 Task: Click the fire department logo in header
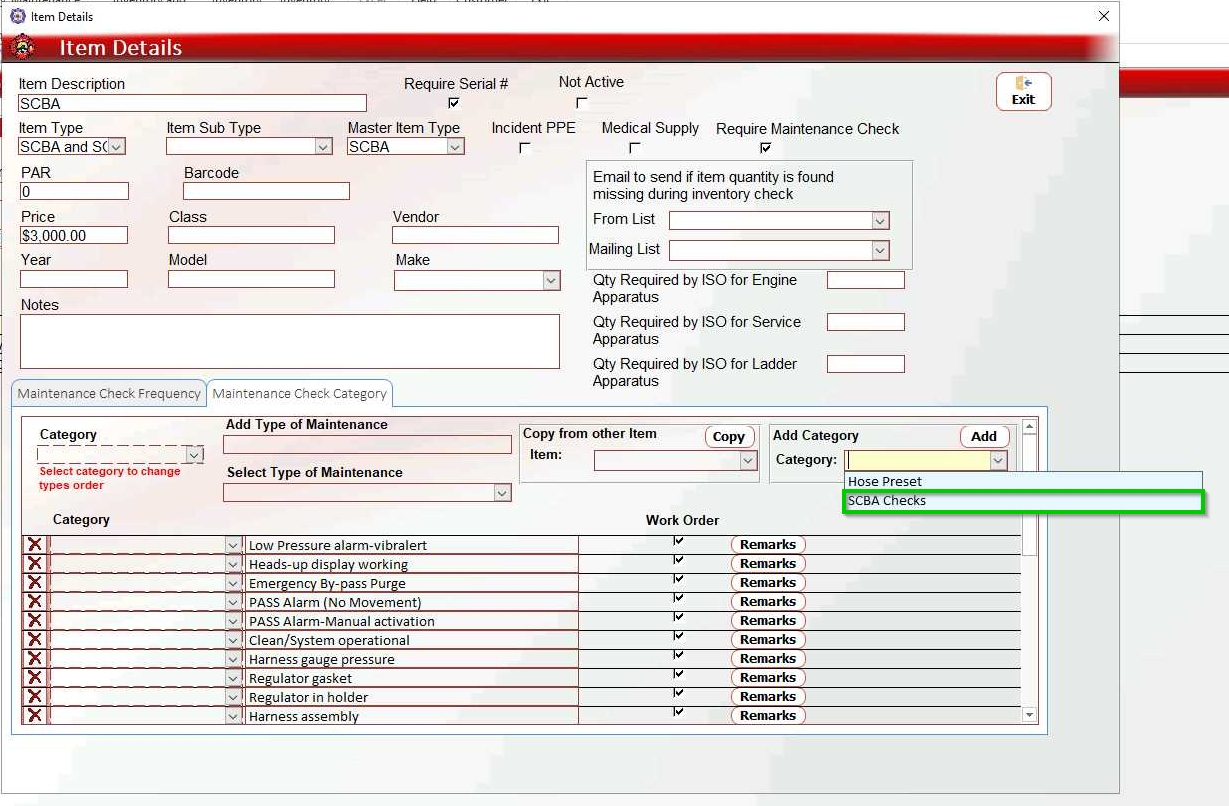point(22,47)
